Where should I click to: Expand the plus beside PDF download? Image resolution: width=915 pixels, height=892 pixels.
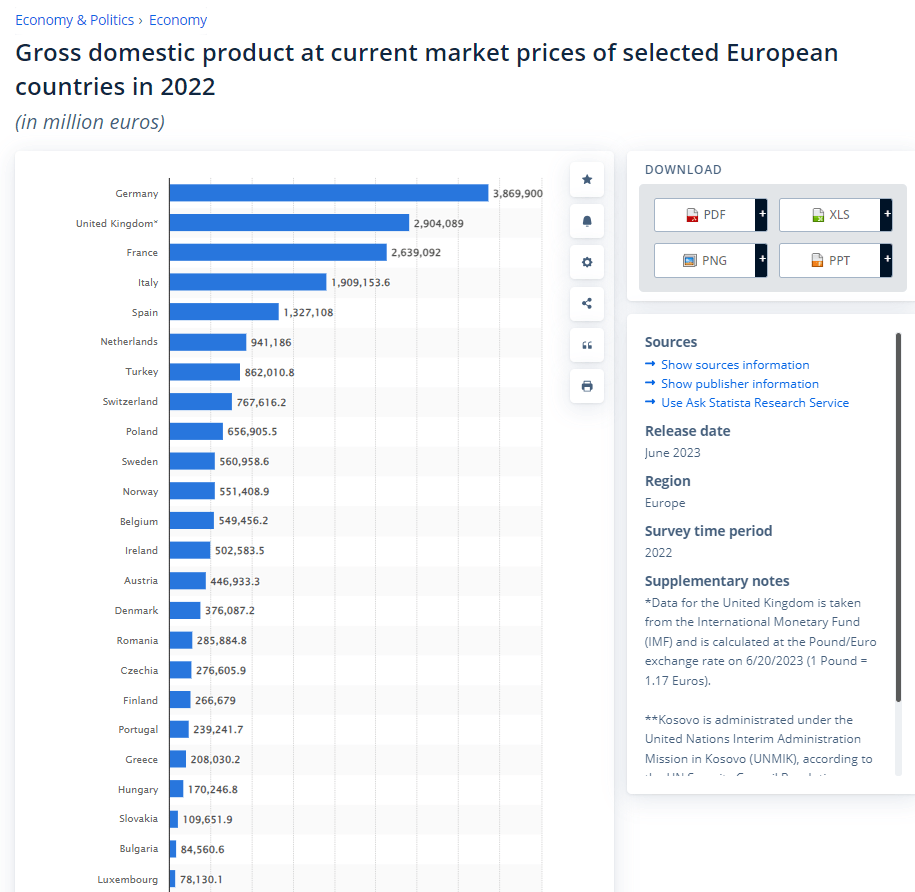pyautogui.click(x=761, y=215)
